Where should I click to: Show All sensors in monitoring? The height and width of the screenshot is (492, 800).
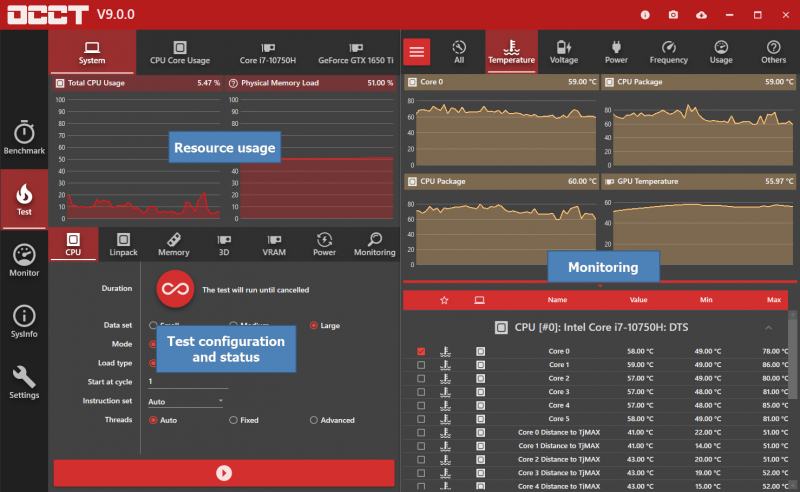pos(459,52)
